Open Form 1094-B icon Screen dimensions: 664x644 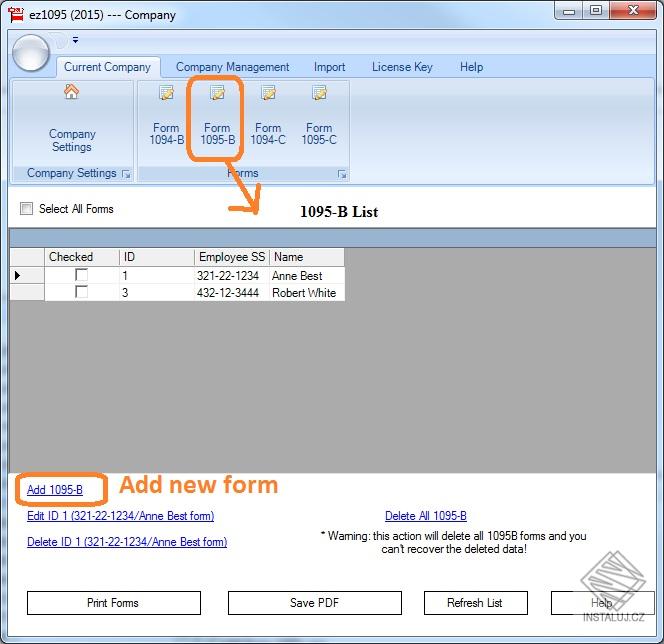pyautogui.click(x=166, y=92)
